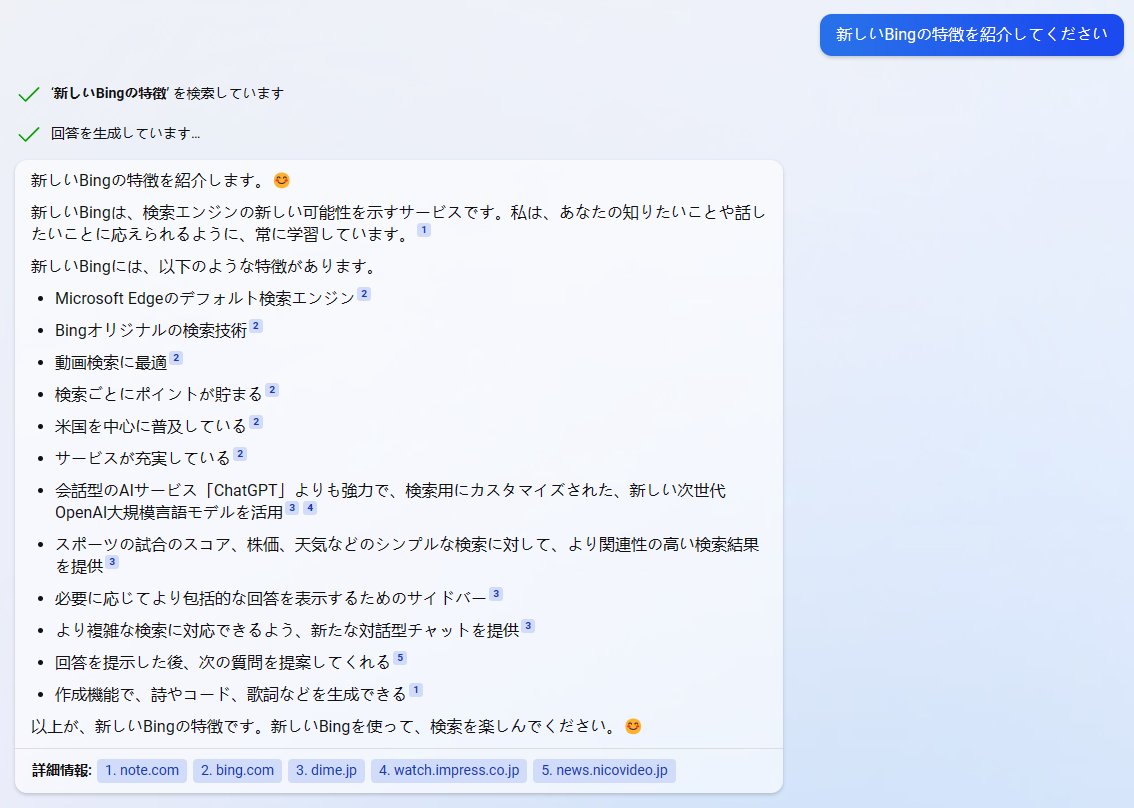Viewport: 1134px width, 808px height.
Task: Click the bullet text 検索ごとにポイントが貯まる
Action: pyautogui.click(x=159, y=394)
